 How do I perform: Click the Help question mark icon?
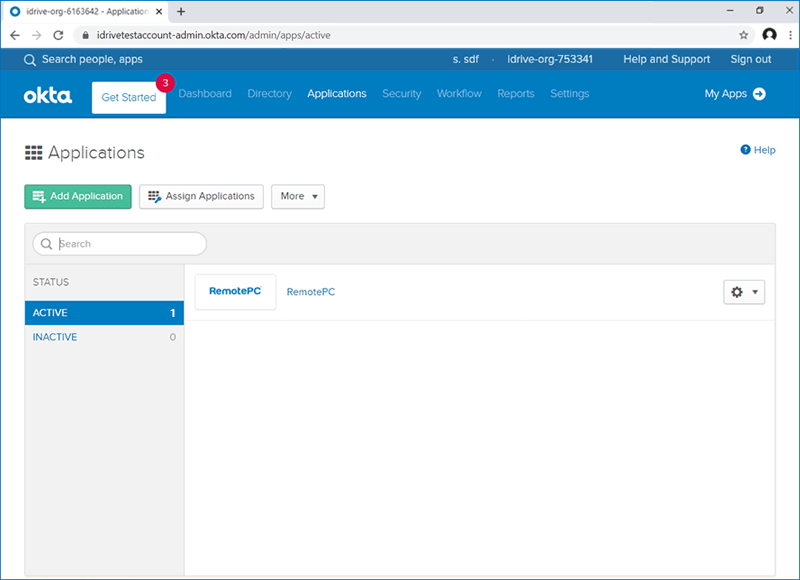click(x=745, y=149)
